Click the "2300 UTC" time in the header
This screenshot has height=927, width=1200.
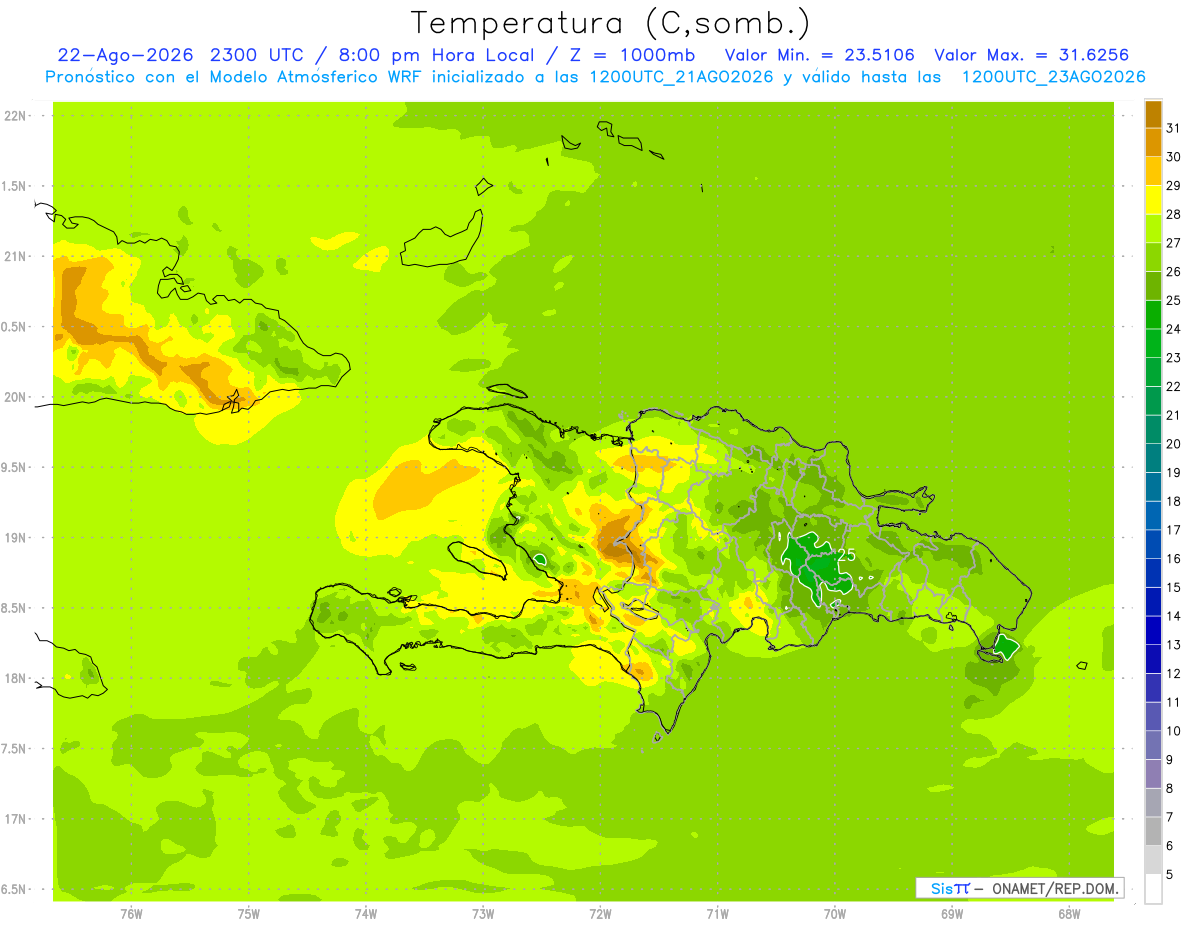[258, 55]
